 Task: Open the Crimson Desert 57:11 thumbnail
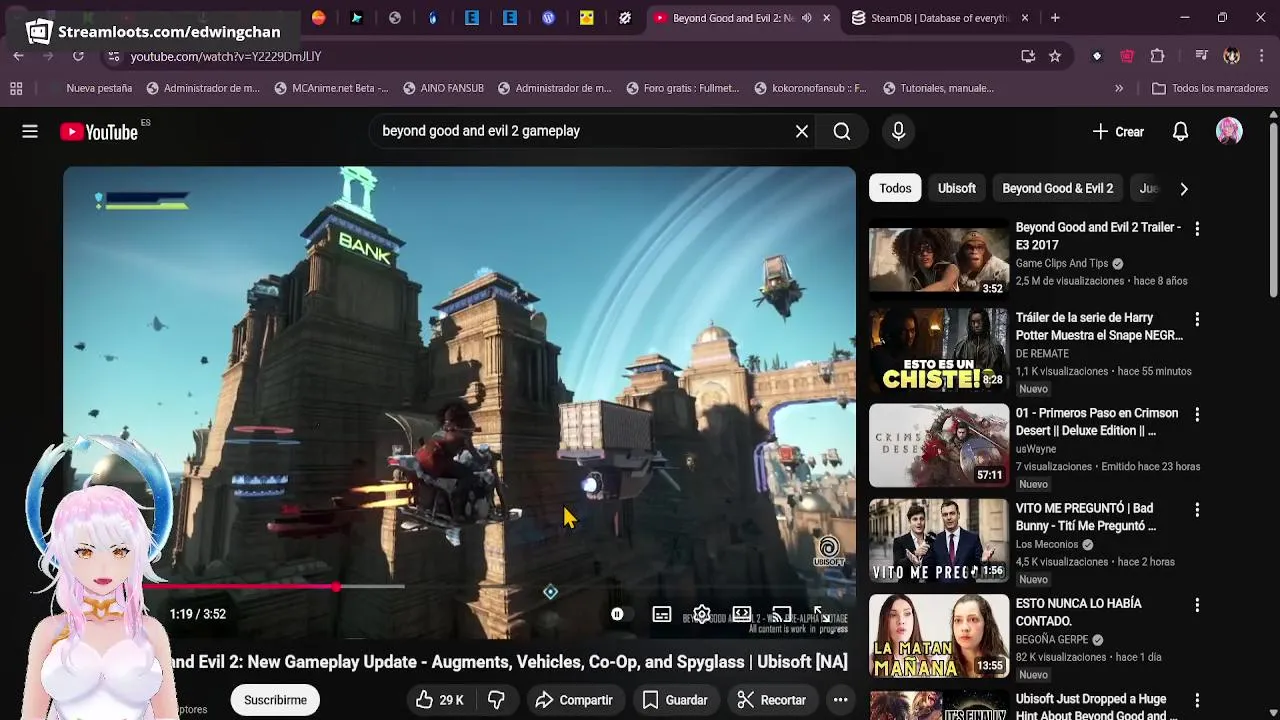pyautogui.click(x=939, y=445)
